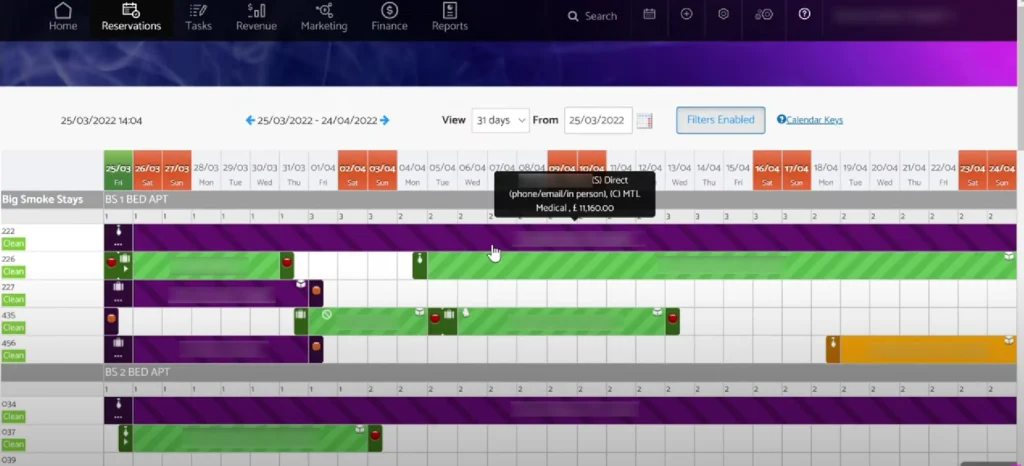Toggle Clean status for room 435

[14, 327]
